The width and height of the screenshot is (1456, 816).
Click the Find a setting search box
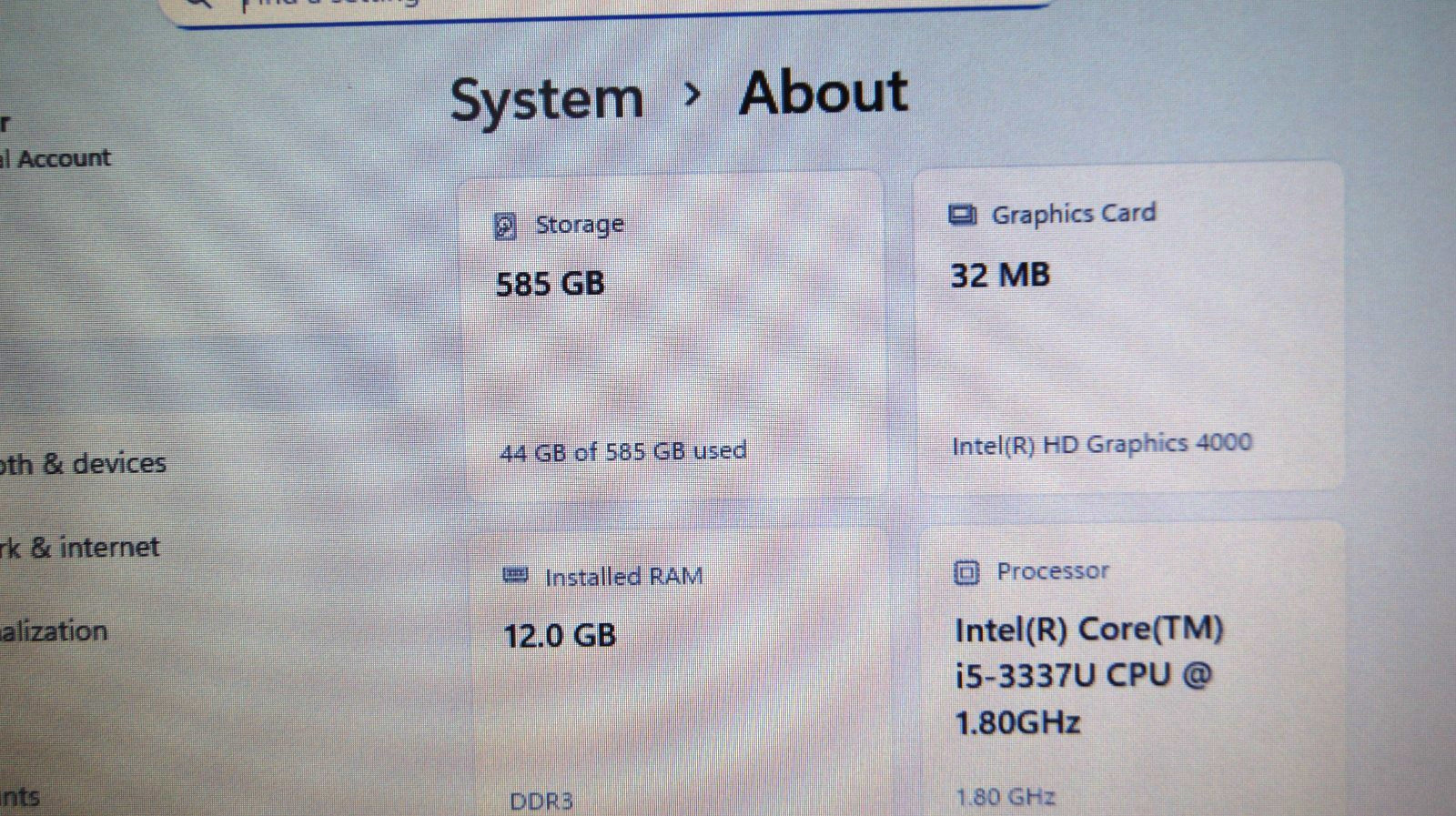(610, 9)
